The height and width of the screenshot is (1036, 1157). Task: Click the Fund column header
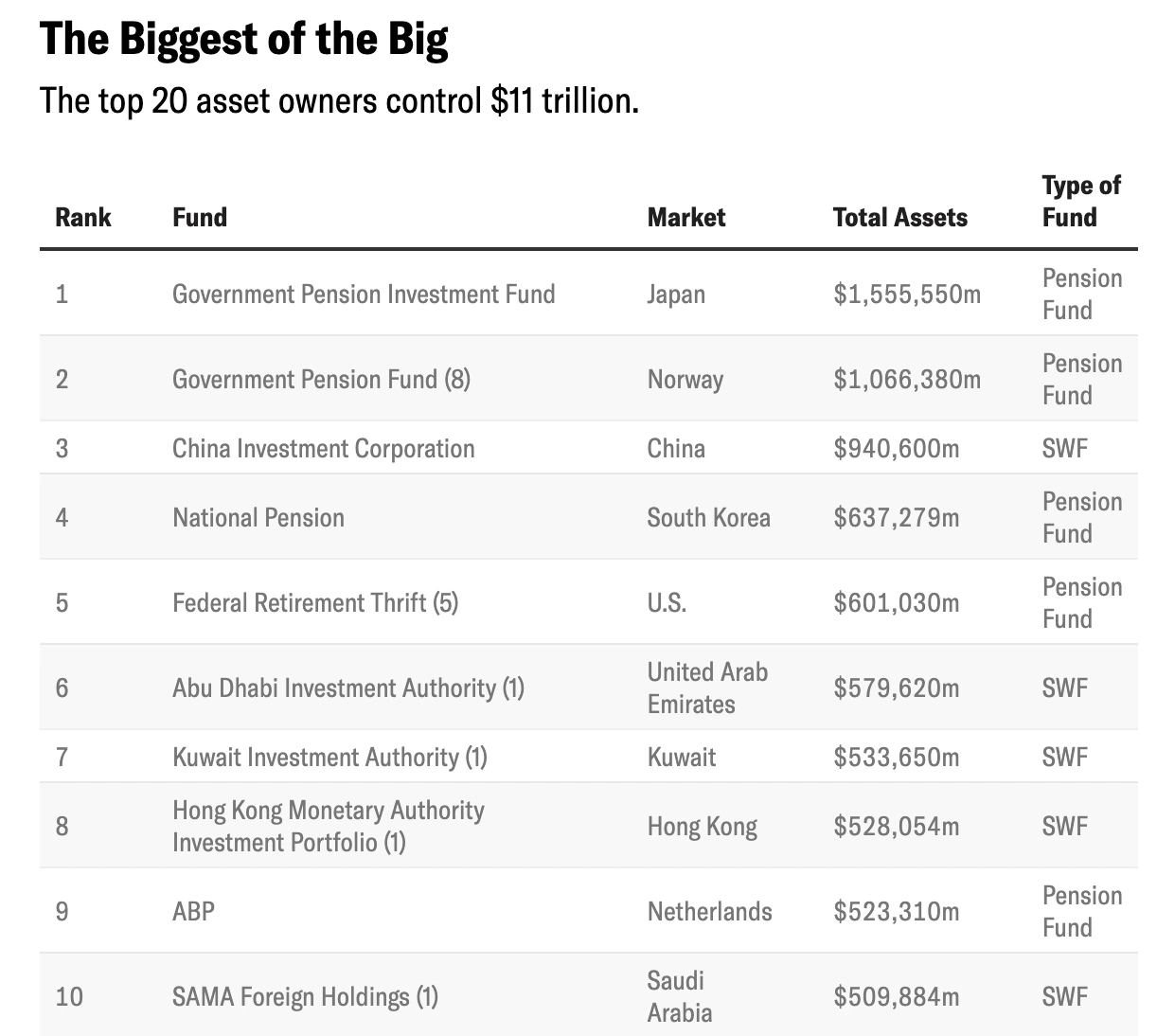point(200,217)
